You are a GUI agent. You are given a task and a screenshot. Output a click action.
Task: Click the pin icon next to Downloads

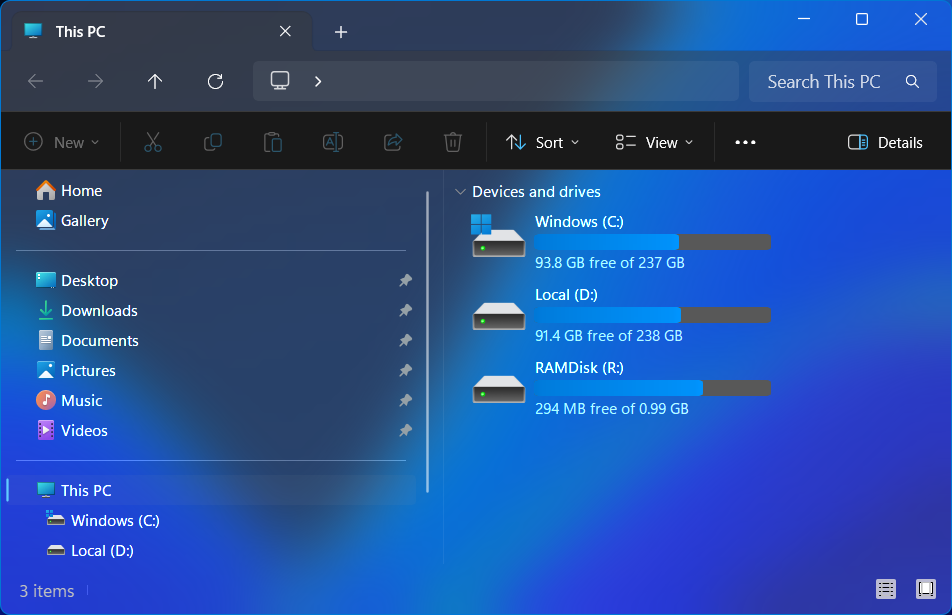coord(406,310)
